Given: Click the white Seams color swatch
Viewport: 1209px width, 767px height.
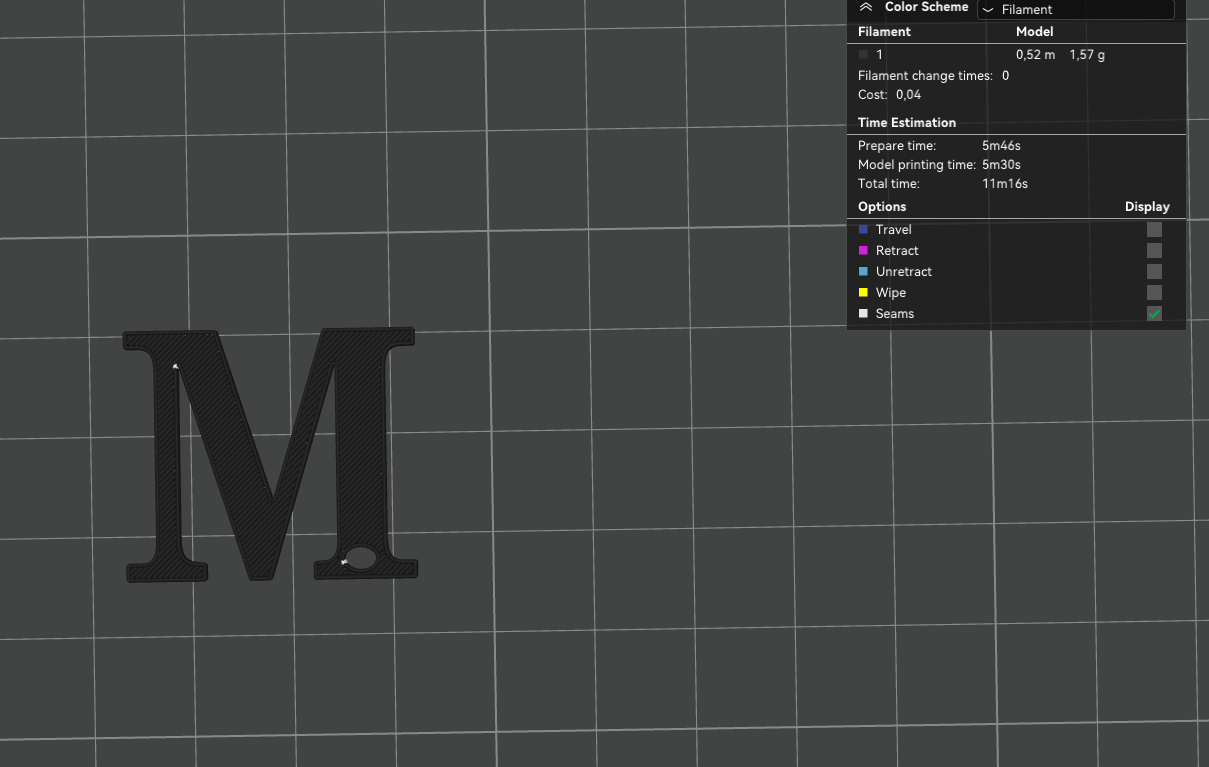Looking at the screenshot, I should click(x=864, y=314).
